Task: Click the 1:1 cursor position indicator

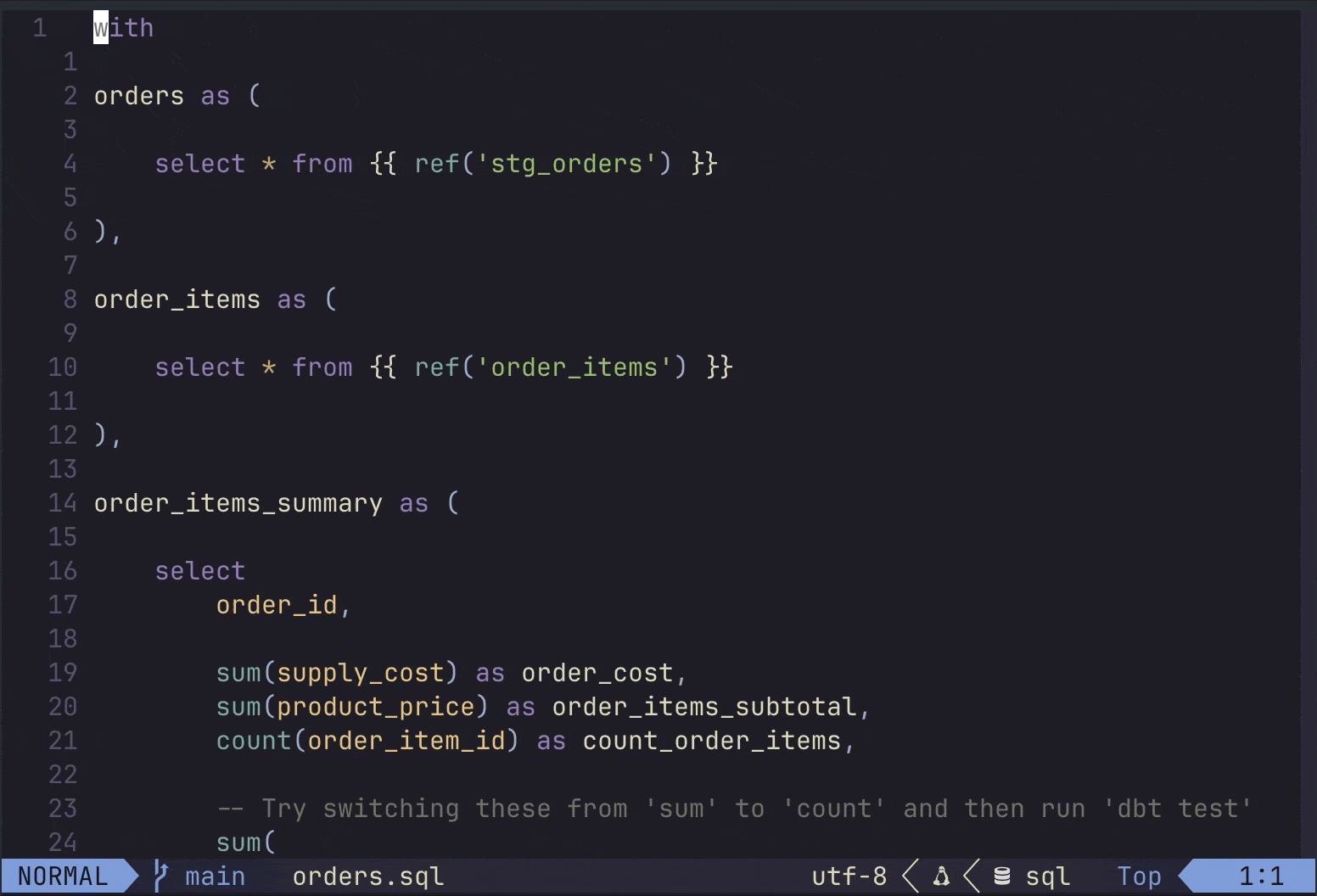Action: tap(1261, 876)
